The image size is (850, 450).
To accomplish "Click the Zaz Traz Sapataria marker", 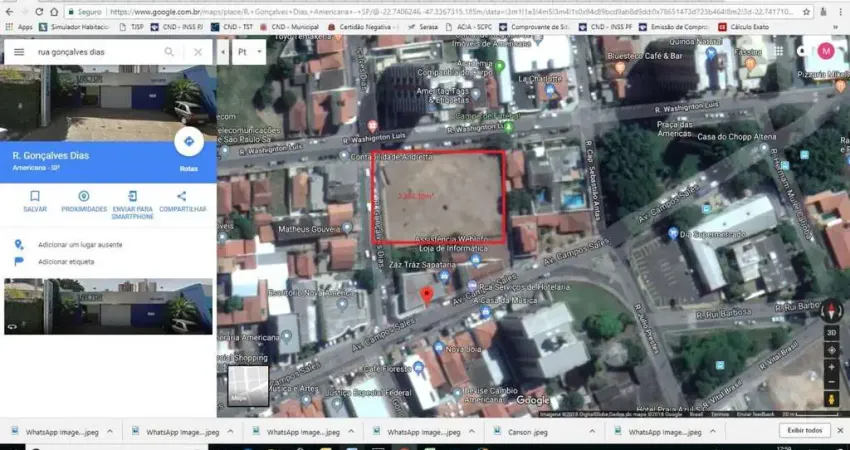I will tap(445, 277).
